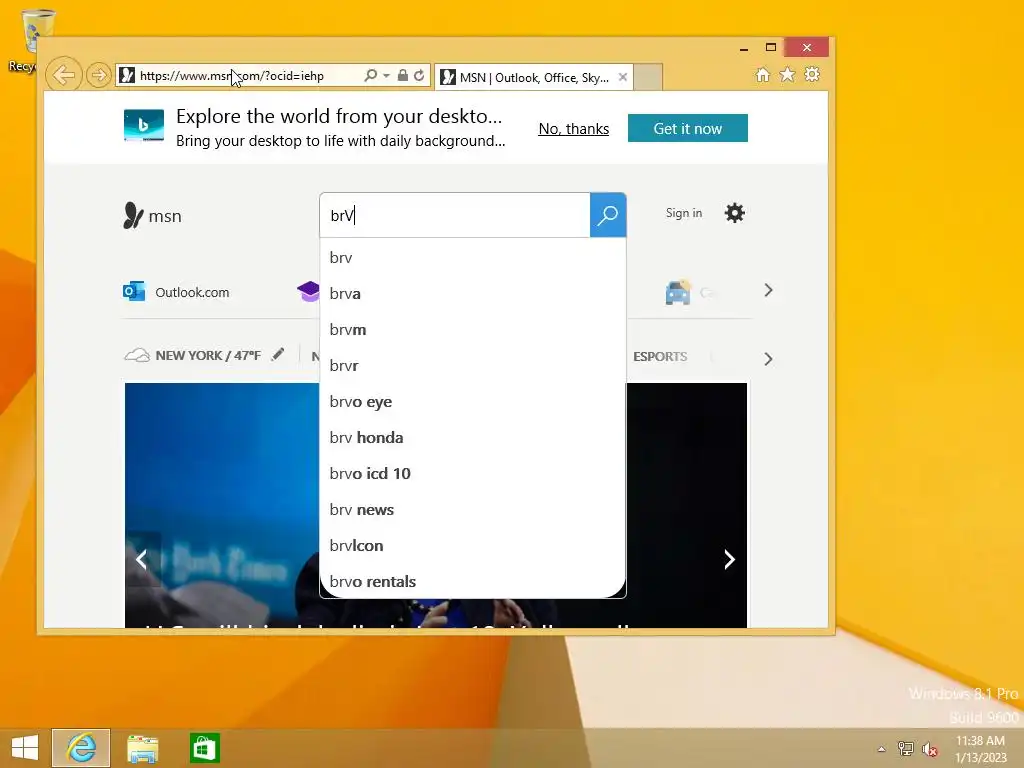This screenshot has width=1024, height=768.
Task: Expand news categories right chevron
Action: tap(769, 359)
